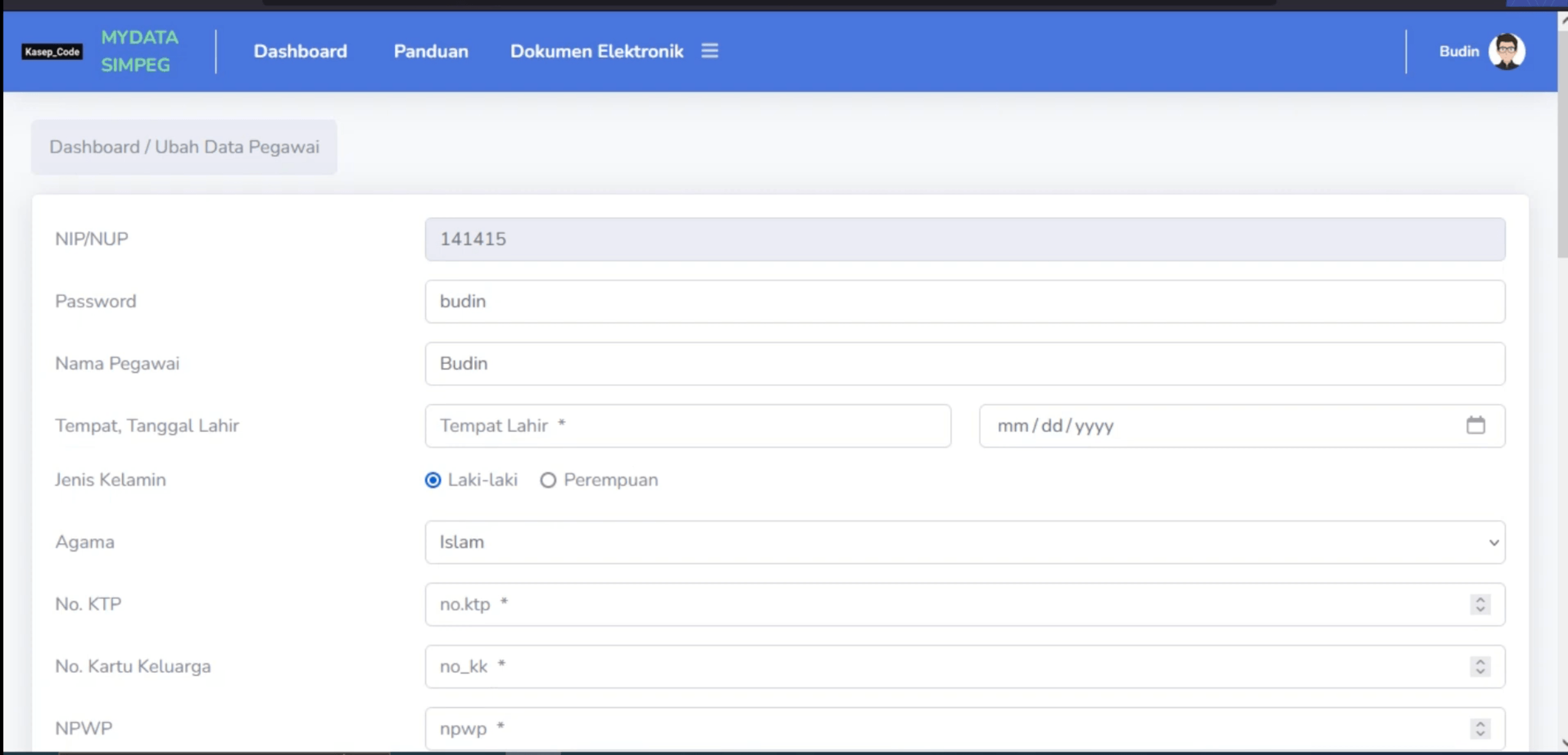Click the mm/dd/yyyy date field
The width and height of the screenshot is (1568, 755).
[x=1242, y=426]
